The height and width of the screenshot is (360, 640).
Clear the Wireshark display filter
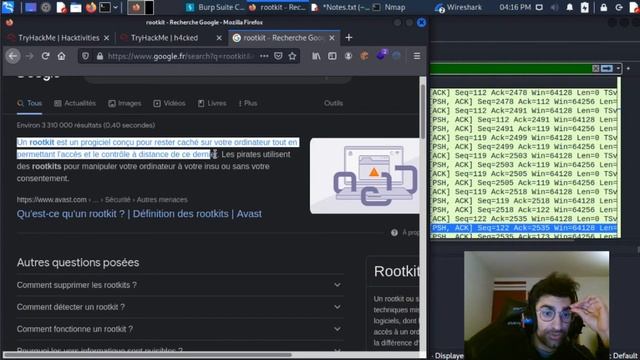click(596, 69)
